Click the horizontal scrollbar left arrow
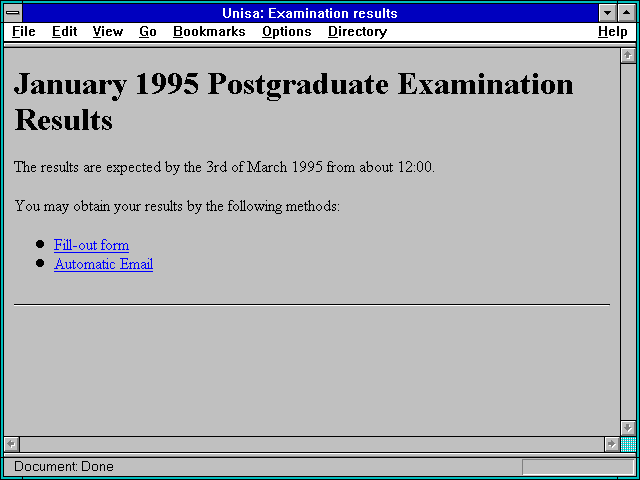The image size is (640, 480). (x=12, y=444)
